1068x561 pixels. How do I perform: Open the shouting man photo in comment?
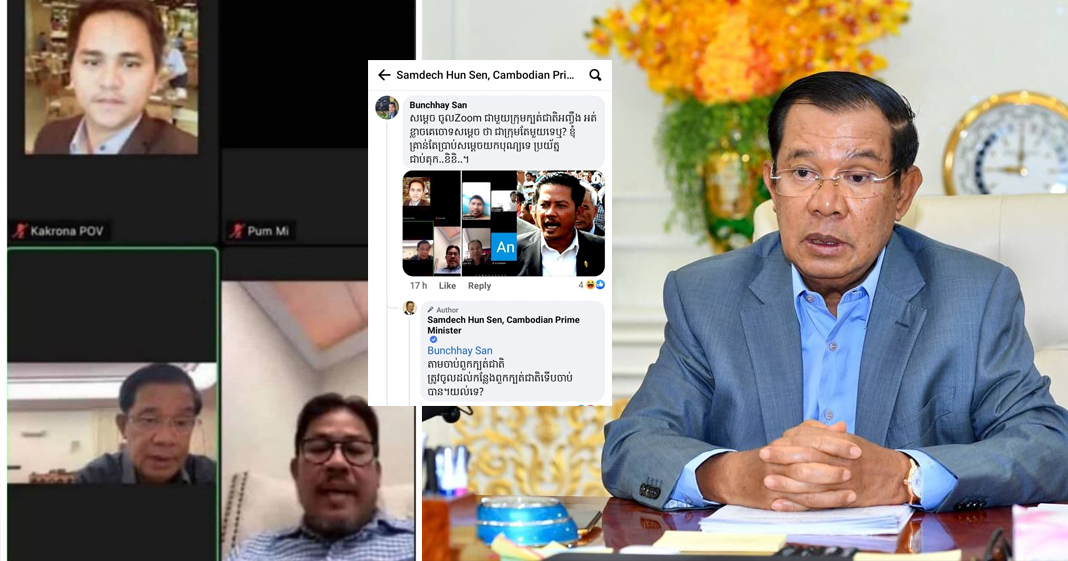(x=562, y=223)
